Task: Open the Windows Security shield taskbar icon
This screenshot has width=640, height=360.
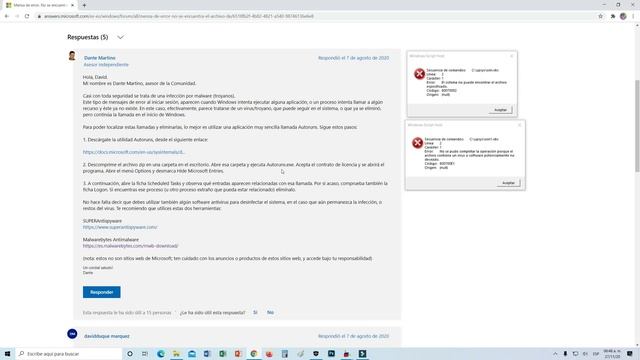Action: (x=316, y=353)
